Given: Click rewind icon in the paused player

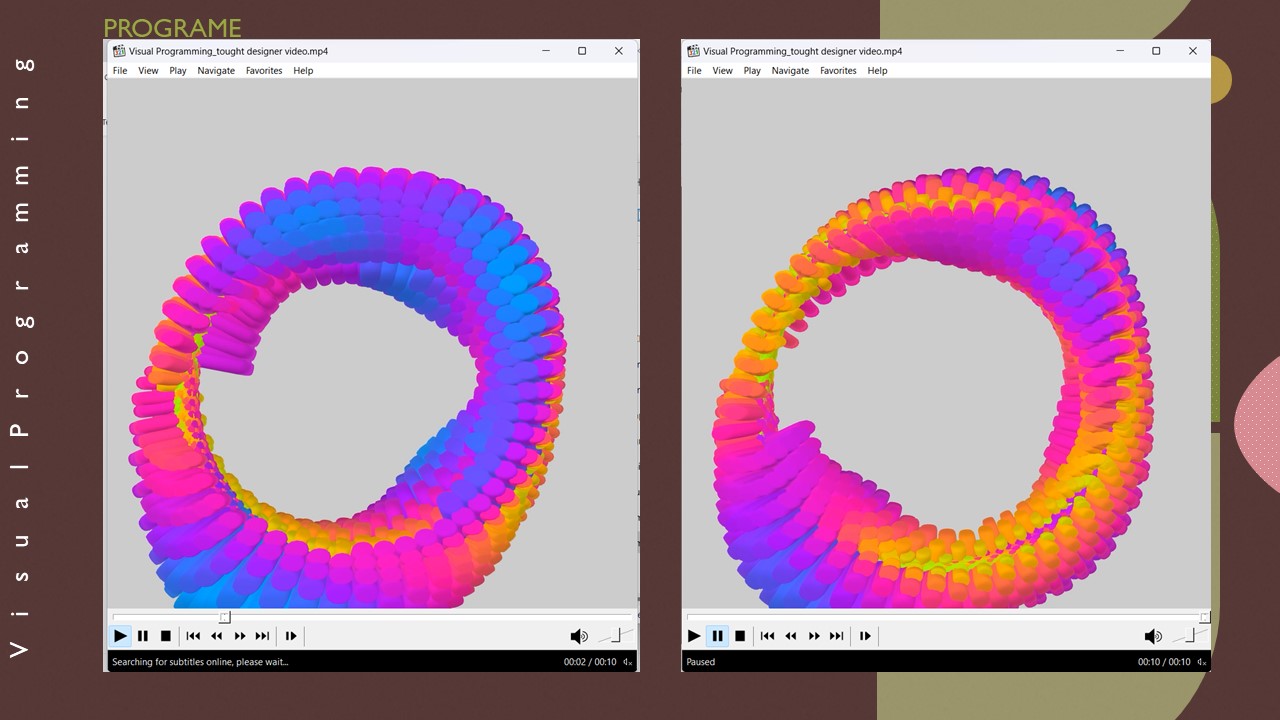Looking at the screenshot, I should pyautogui.click(x=790, y=636).
